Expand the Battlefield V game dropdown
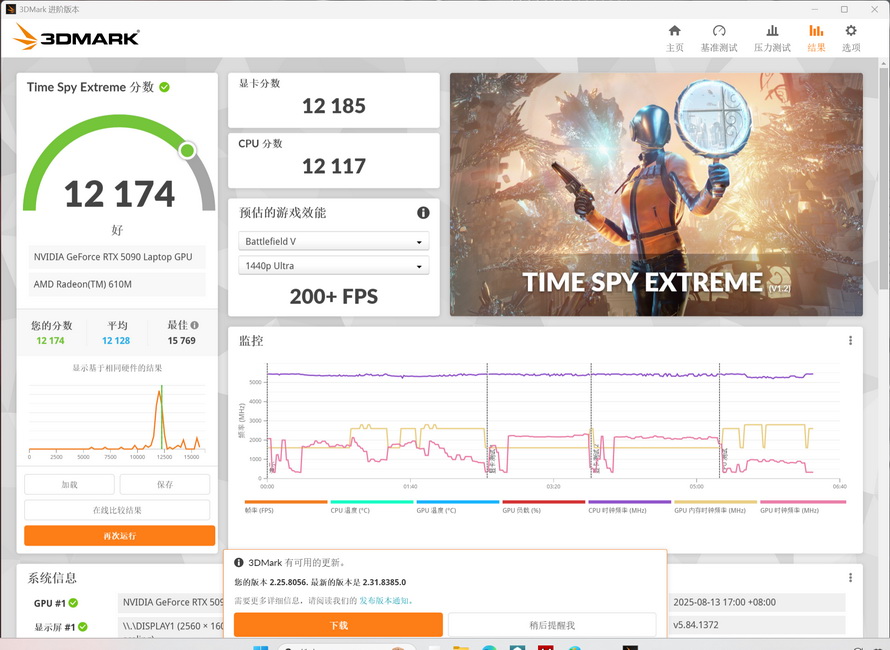The image size is (890, 650). point(334,241)
